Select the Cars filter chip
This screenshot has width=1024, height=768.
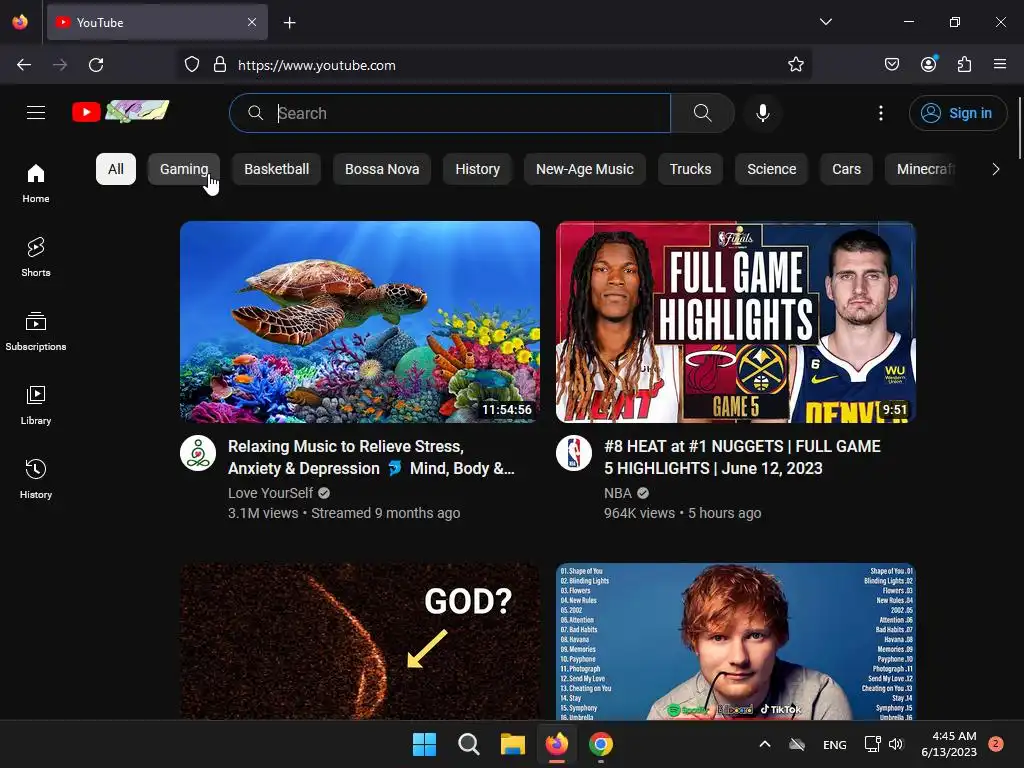tap(846, 169)
